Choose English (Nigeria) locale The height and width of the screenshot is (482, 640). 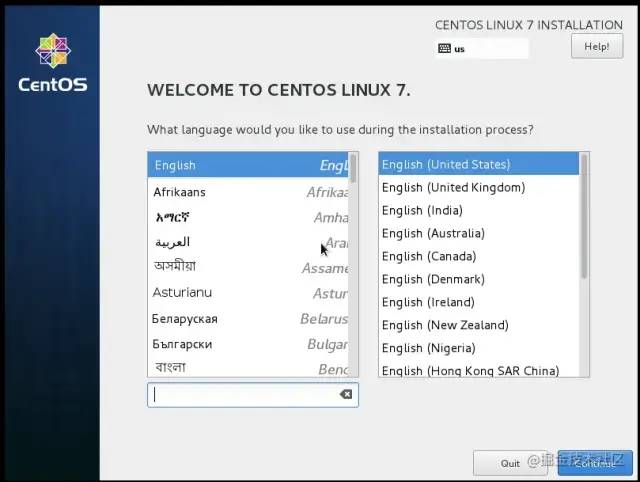(x=479, y=348)
